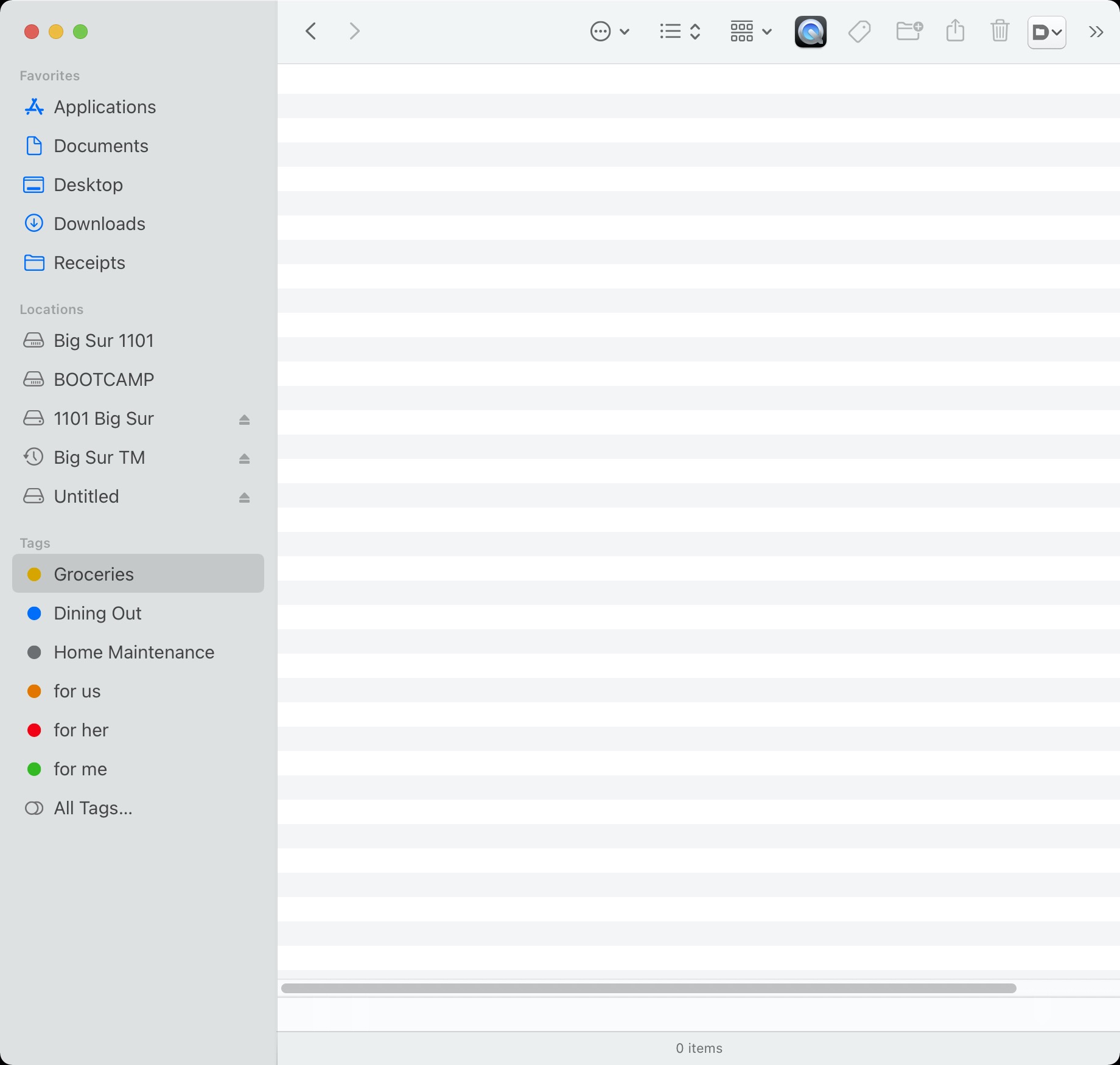Select the Dining Out tag
The height and width of the screenshot is (1065, 1120).
(138, 613)
